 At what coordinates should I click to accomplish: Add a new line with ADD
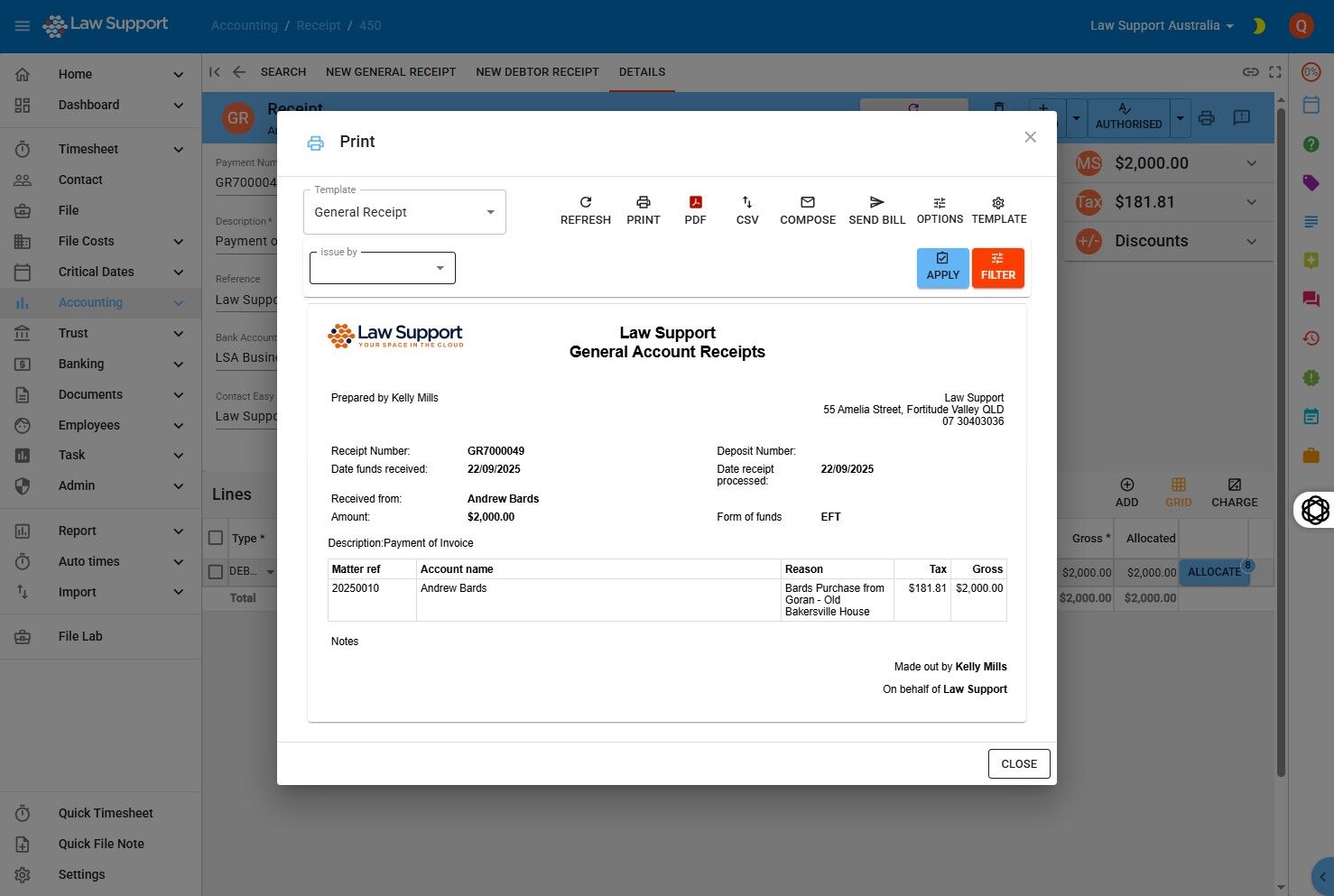pyautogui.click(x=1126, y=493)
